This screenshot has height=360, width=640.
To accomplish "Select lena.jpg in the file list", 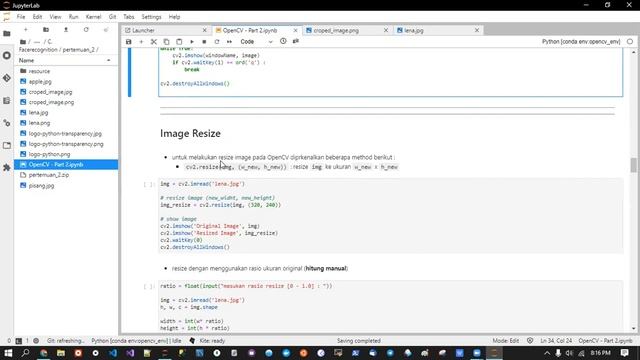I will pos(66,113).
